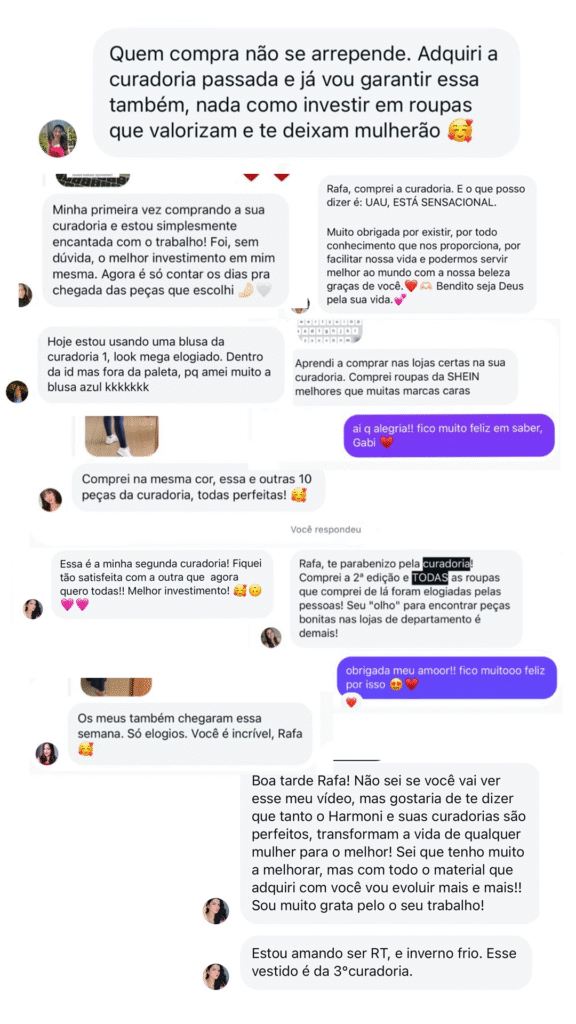Select purple reply 'ai q alegria!! fico muito feliz'
Image resolution: width=576 pixels, height=1024 pixels.
pos(449,435)
